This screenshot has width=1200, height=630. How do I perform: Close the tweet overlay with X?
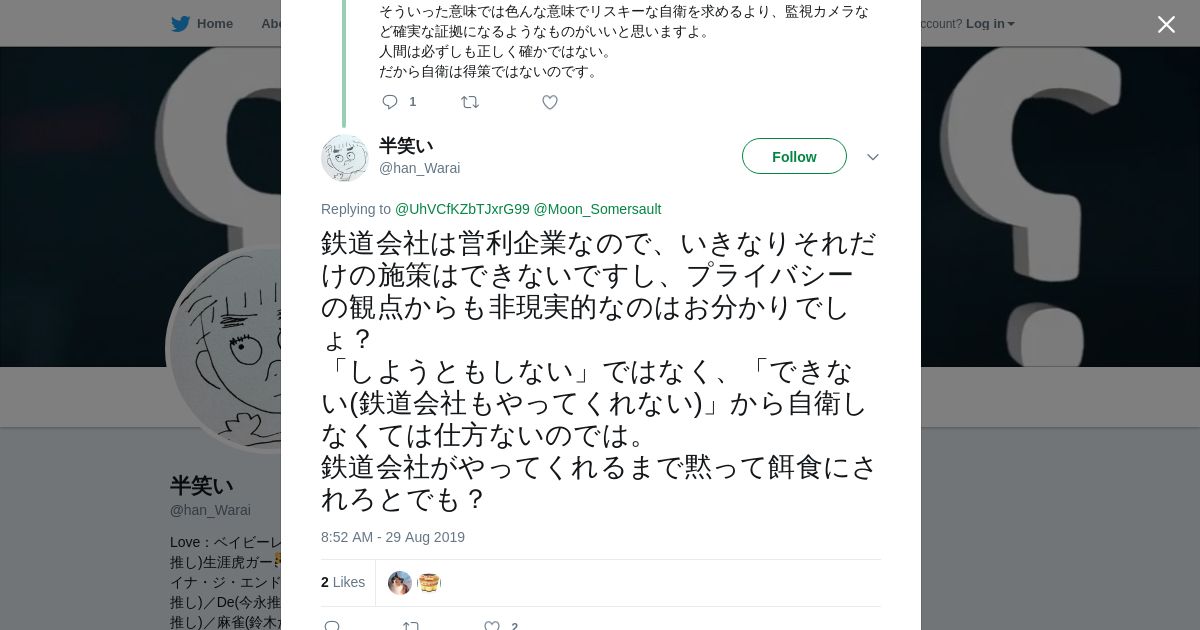[x=1166, y=25]
